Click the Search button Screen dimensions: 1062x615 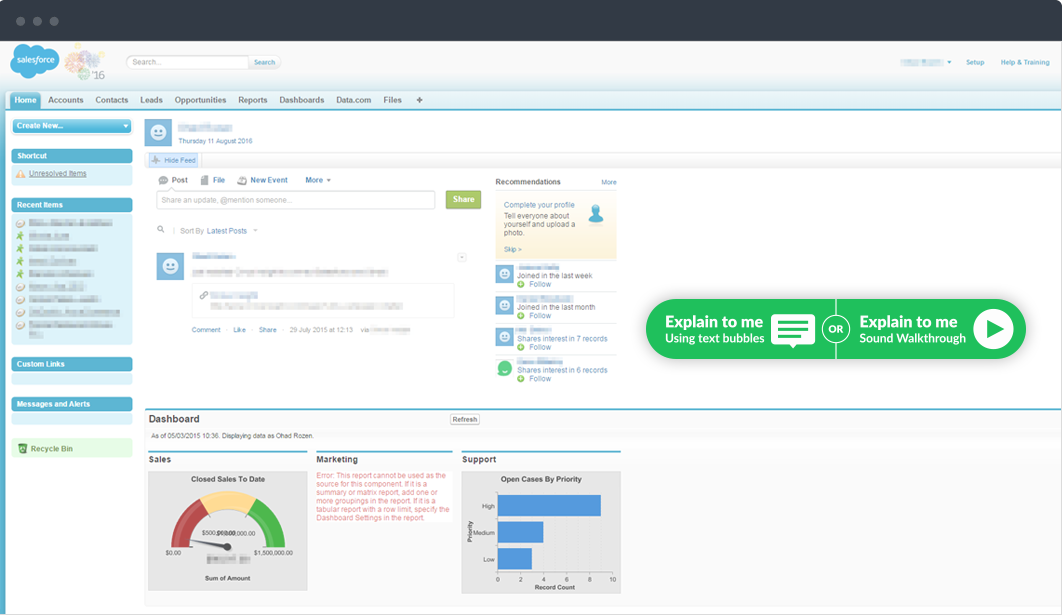(x=264, y=62)
